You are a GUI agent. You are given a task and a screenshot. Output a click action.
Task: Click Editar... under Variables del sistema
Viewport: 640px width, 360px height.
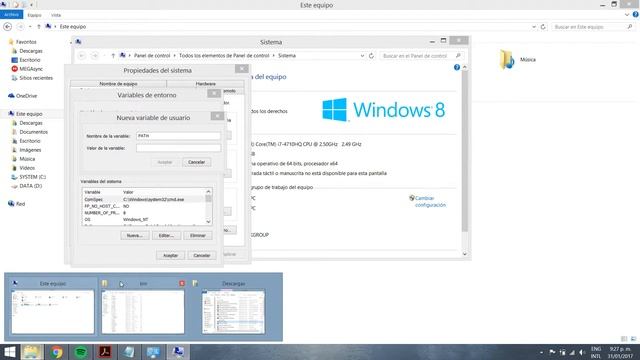pos(166,236)
